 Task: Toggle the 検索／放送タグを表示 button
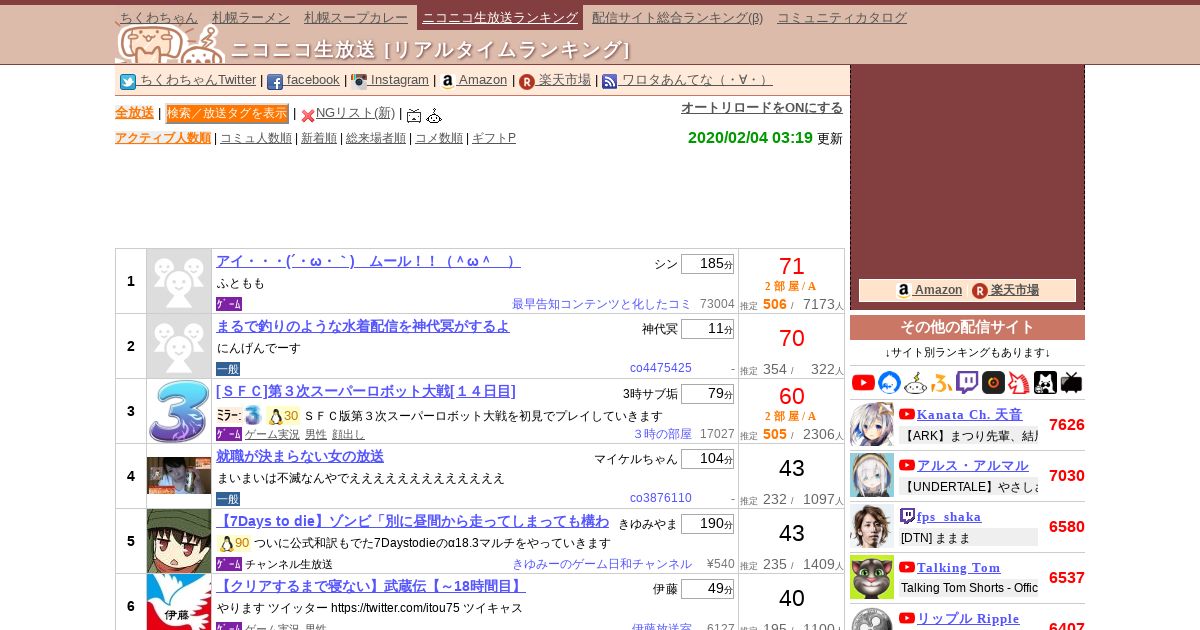click(x=227, y=113)
